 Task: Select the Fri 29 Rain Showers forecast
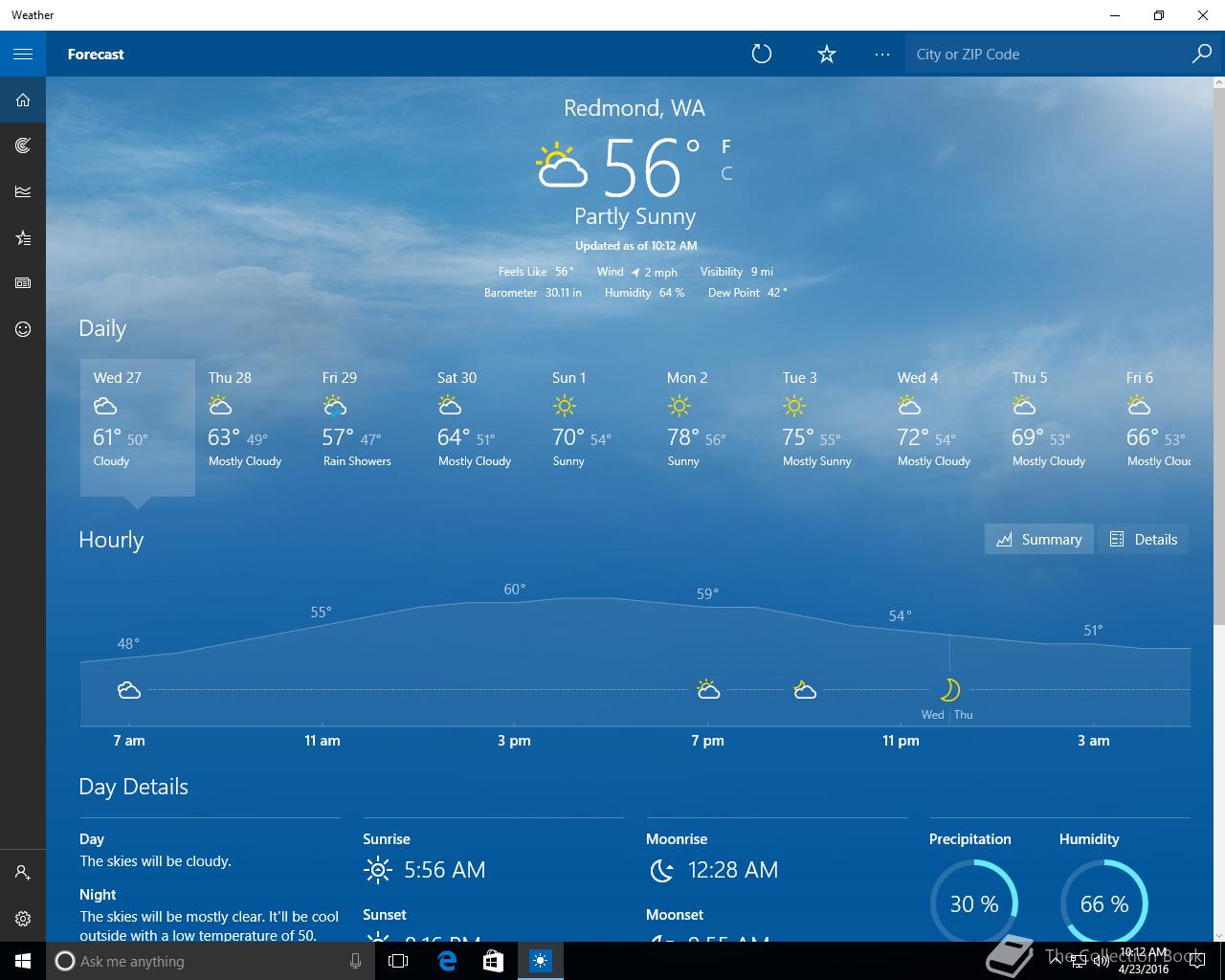[x=367, y=427]
